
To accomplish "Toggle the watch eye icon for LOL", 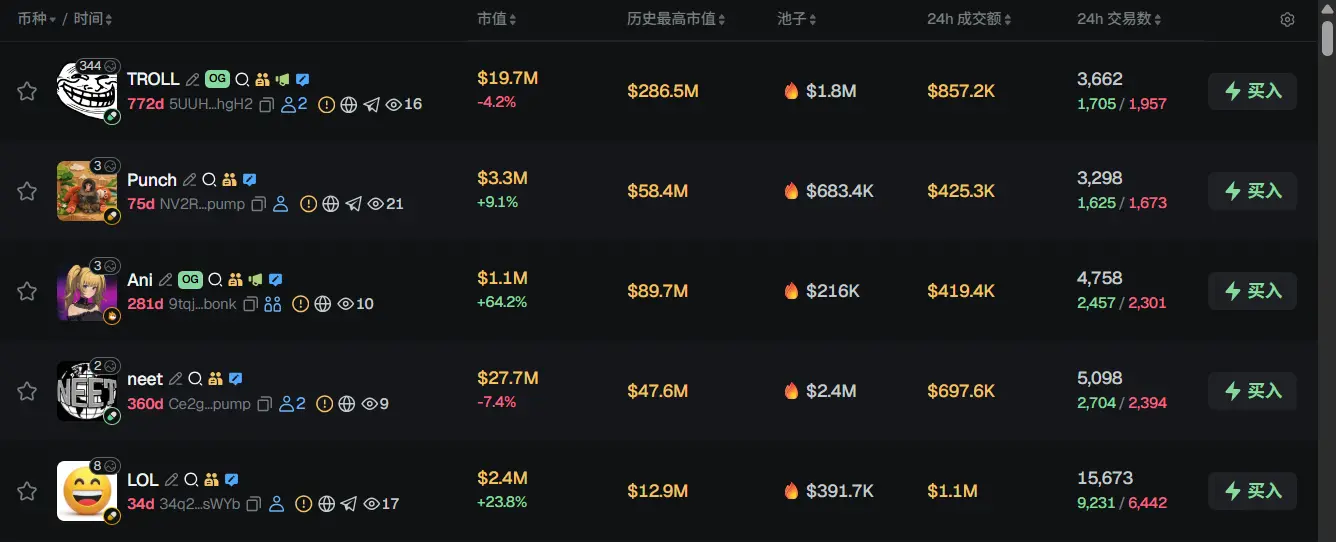I will coord(370,504).
